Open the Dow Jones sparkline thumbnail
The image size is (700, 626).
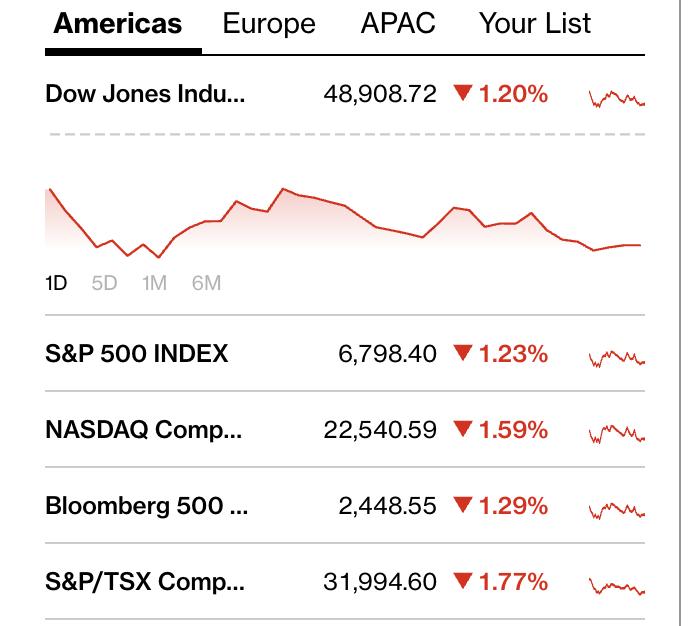click(x=617, y=97)
